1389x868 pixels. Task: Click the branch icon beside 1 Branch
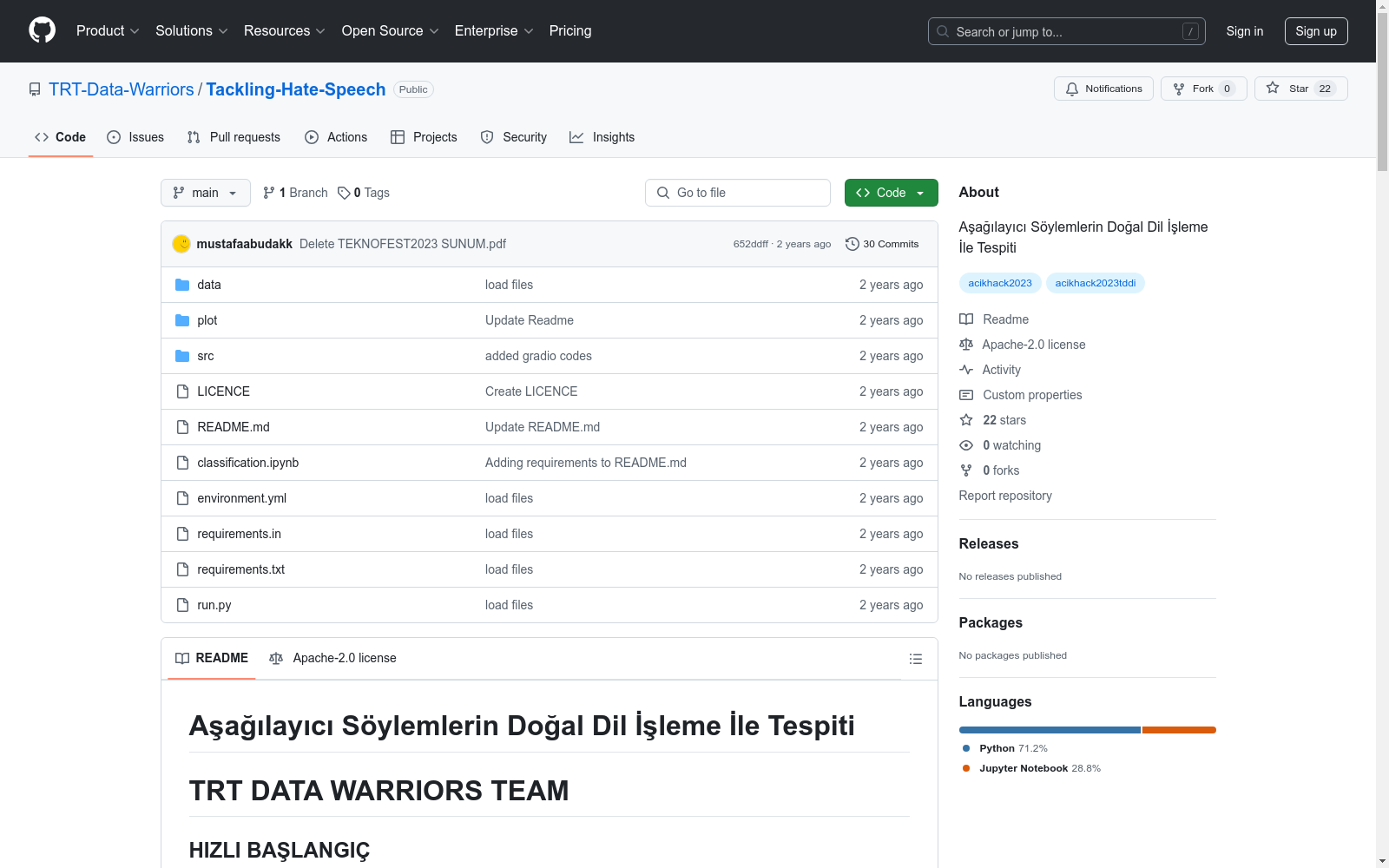269,193
